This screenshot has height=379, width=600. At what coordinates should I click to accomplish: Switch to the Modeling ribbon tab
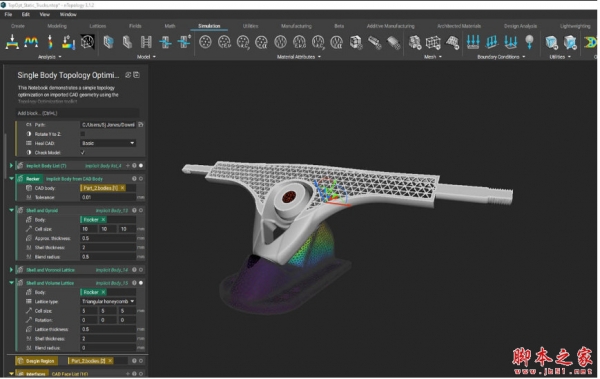57,26
